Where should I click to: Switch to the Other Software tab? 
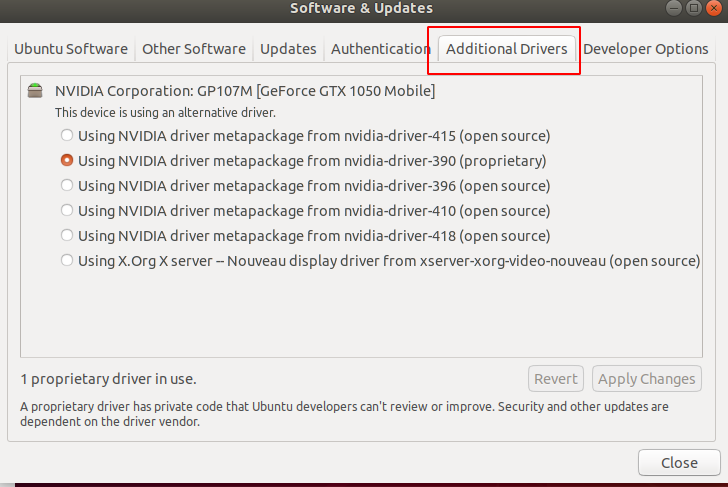coord(194,48)
